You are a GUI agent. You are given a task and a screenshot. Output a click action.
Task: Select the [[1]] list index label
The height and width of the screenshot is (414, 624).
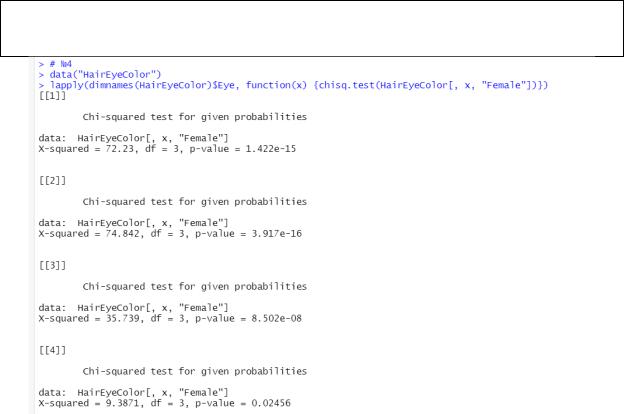pyautogui.click(x=52, y=96)
